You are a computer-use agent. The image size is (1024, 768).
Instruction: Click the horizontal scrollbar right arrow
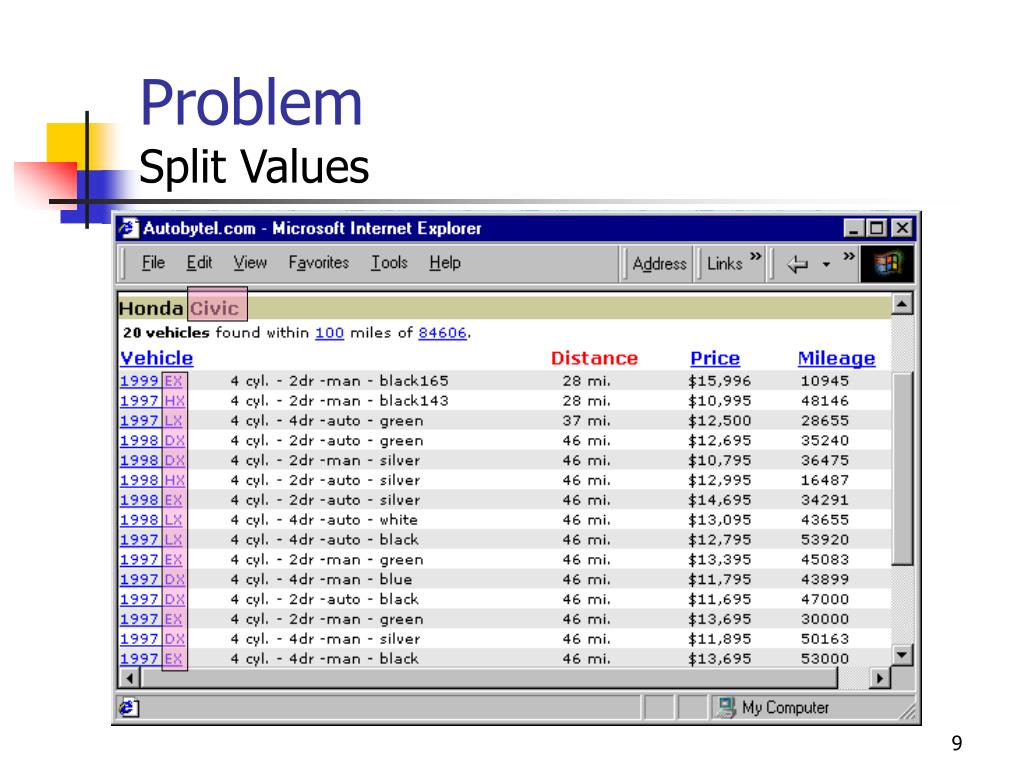(x=880, y=679)
